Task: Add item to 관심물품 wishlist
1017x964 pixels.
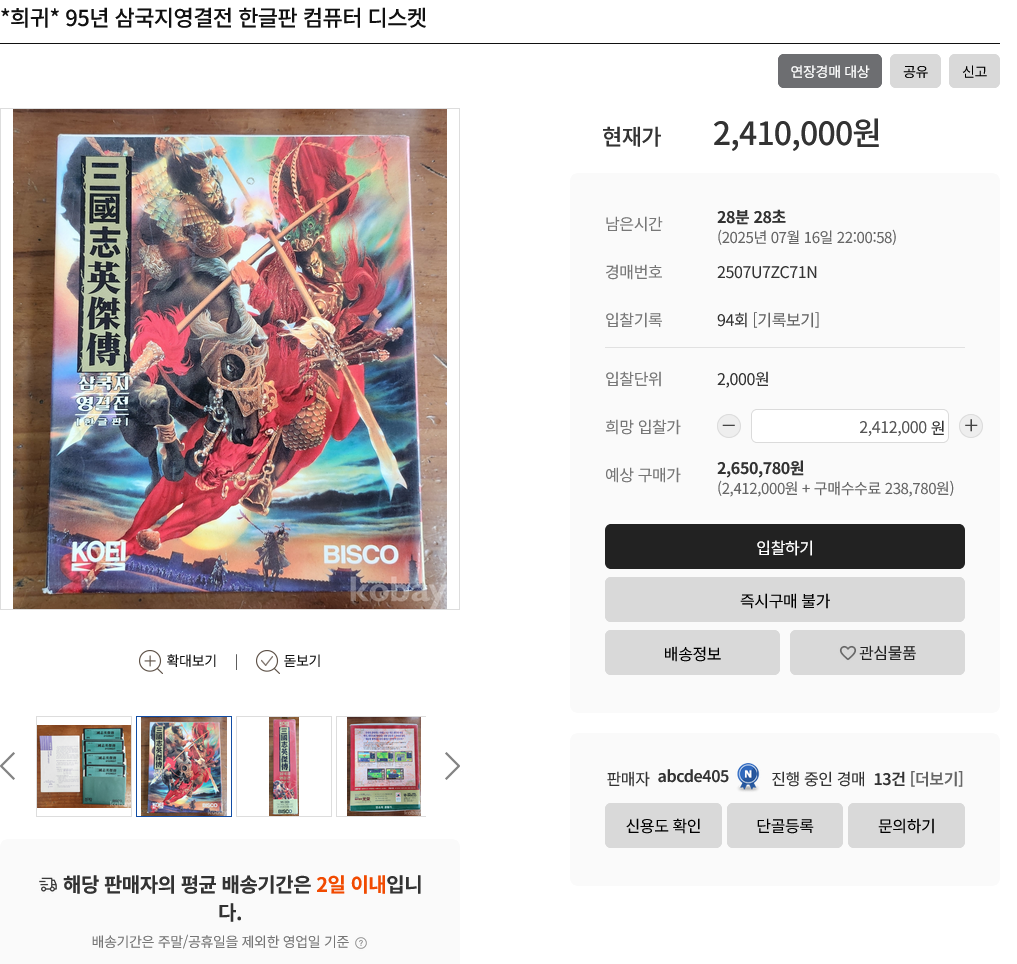Action: [x=877, y=653]
